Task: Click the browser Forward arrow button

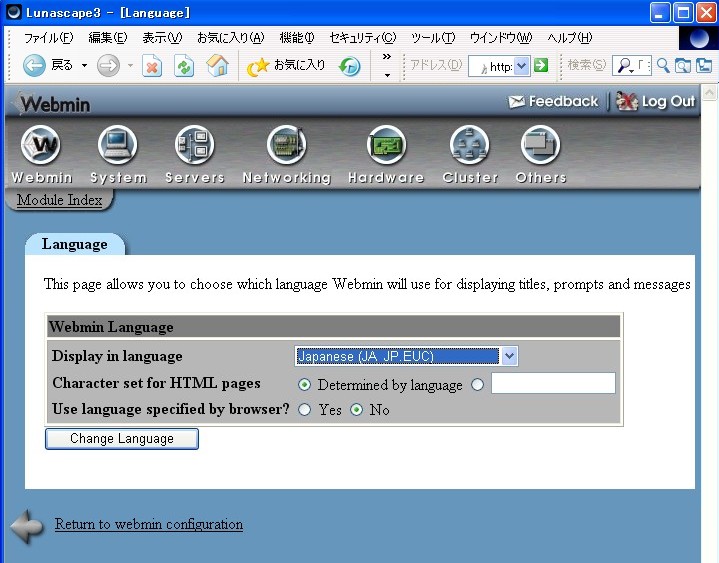Action: tap(108, 66)
